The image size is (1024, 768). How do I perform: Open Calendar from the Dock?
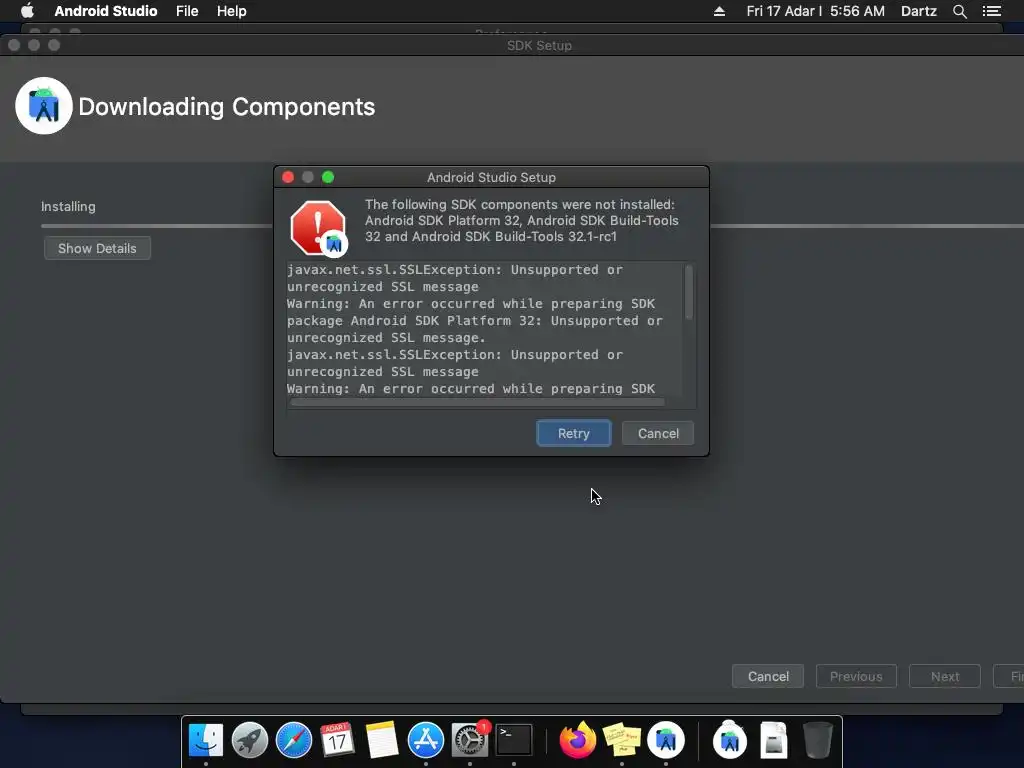(x=337, y=740)
